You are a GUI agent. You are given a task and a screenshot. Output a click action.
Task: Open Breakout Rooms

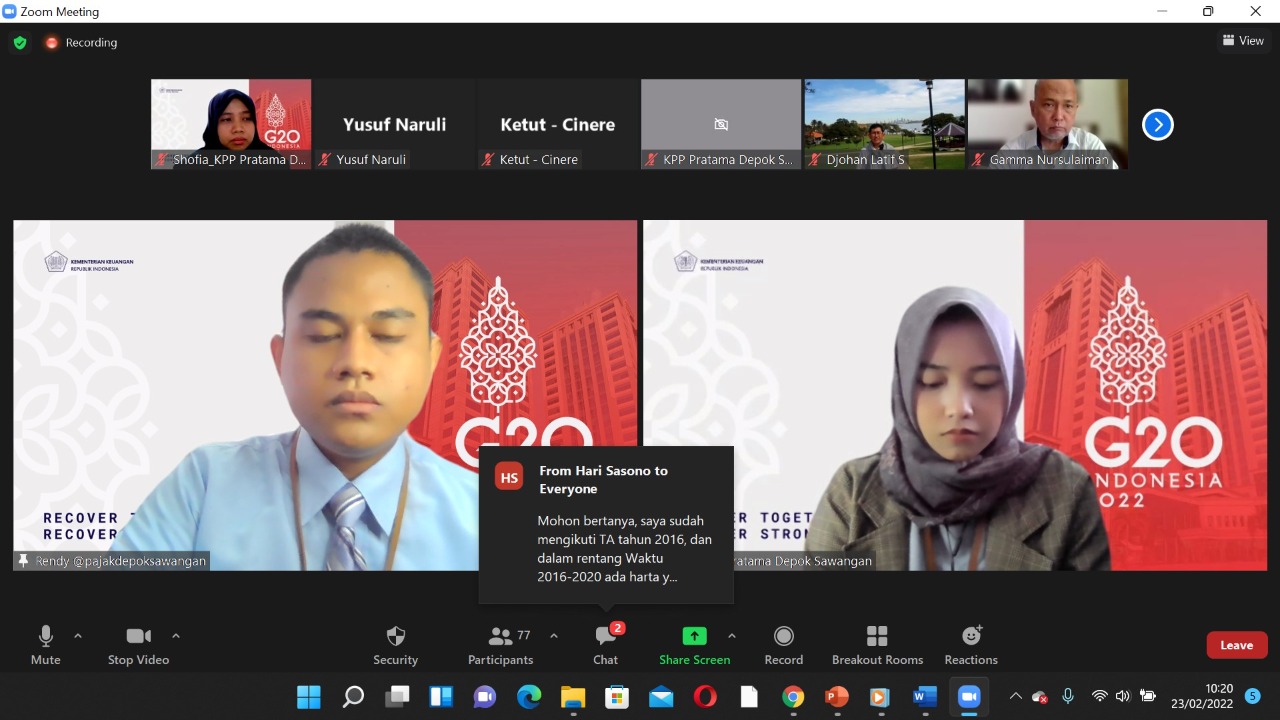point(877,645)
